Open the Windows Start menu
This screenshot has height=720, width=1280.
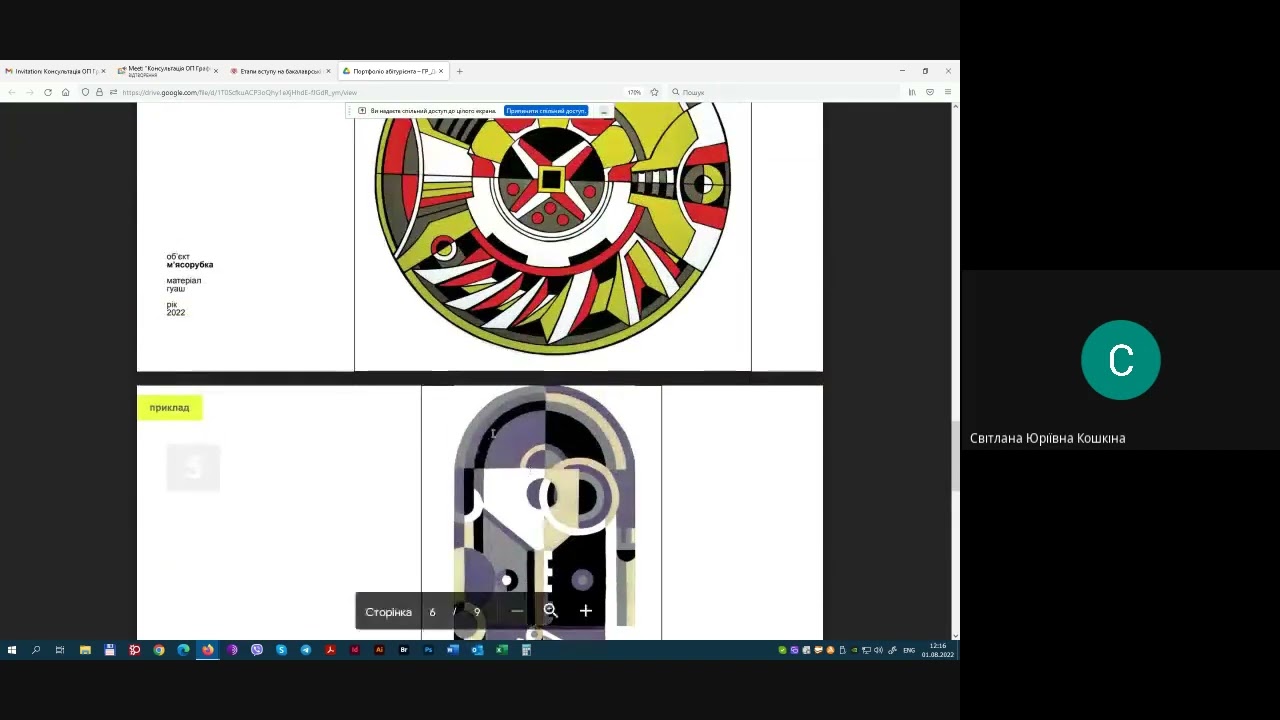coord(12,650)
